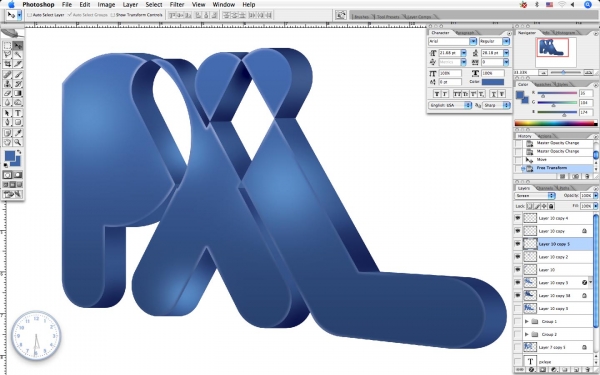Select the Clone Stamp tool
Viewport: 600px width, 375px height.
[7, 84]
